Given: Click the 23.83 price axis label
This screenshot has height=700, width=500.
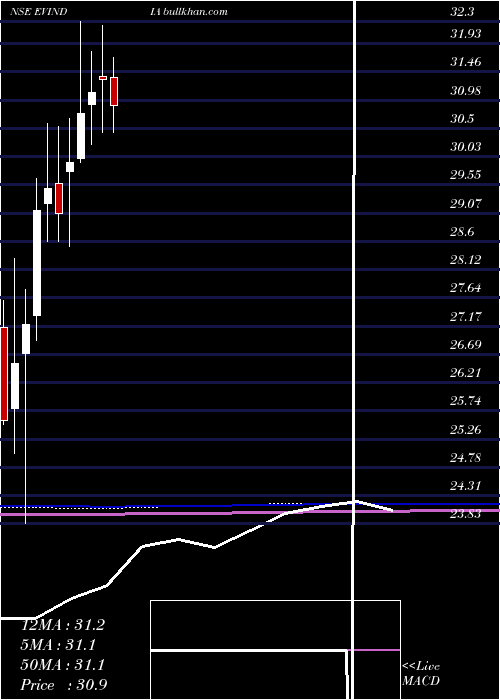Looking at the screenshot, I should click(466, 514).
